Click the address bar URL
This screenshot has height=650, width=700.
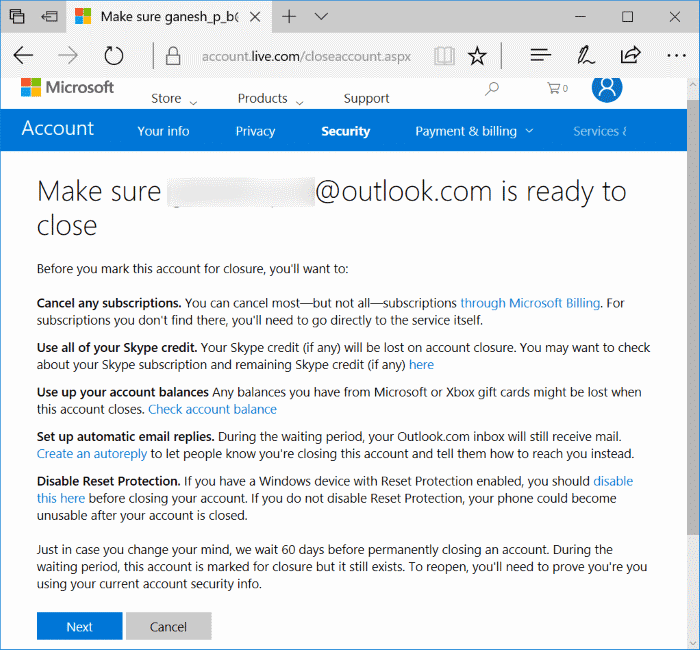306,56
